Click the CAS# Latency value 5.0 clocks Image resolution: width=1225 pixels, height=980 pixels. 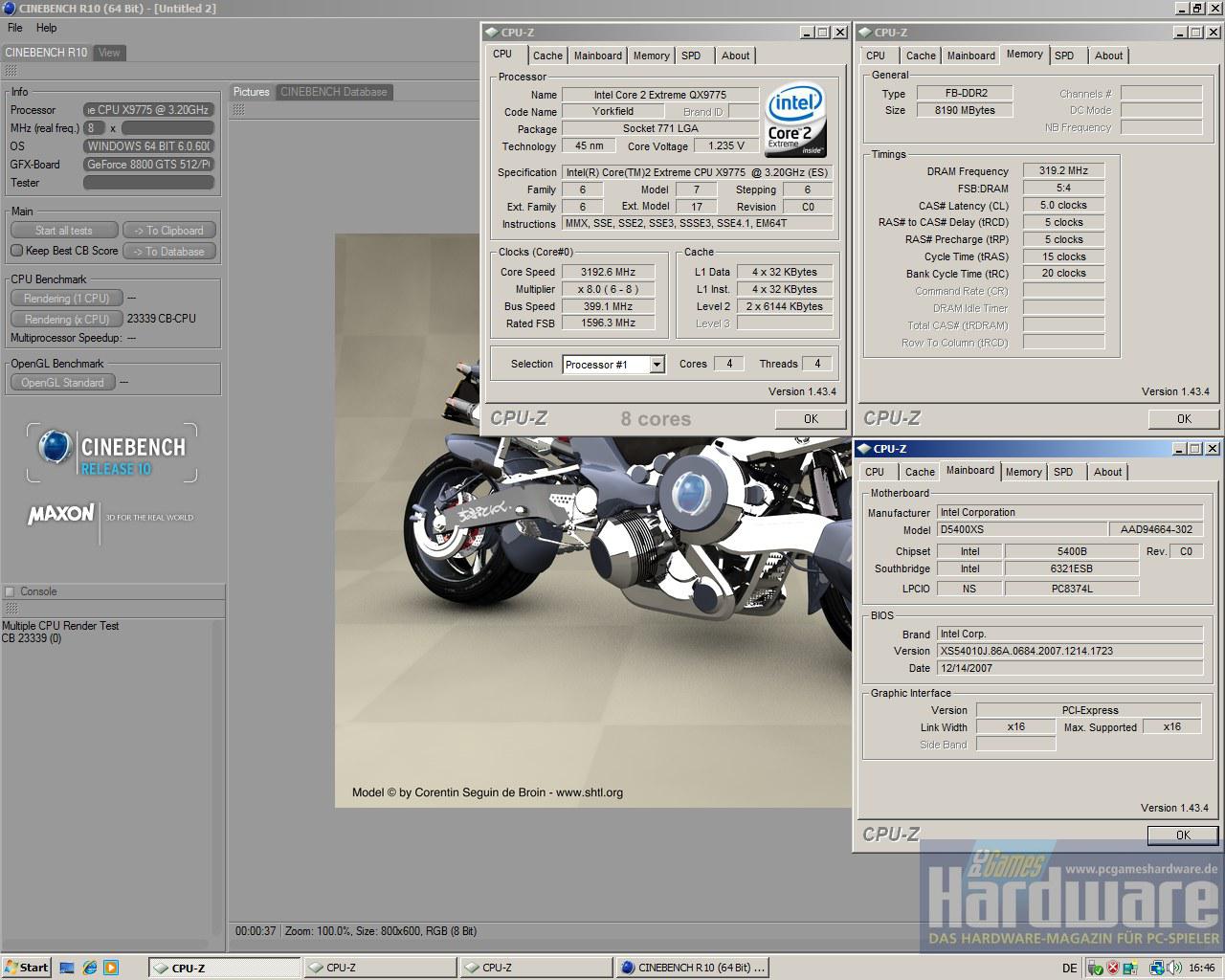[x=1063, y=205]
